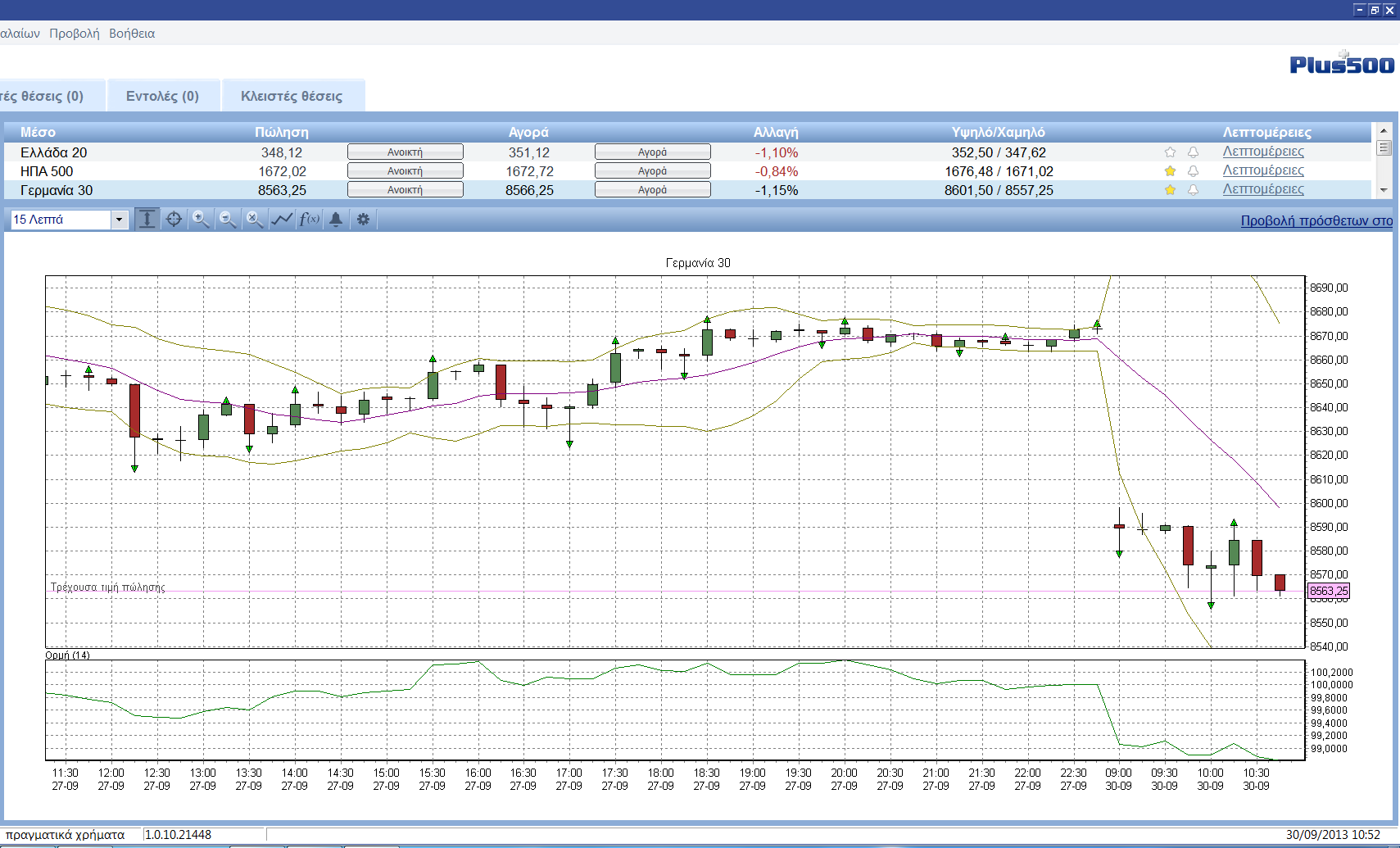Click the 30/09/2013 10:52 status bar date

pyautogui.click(x=1333, y=835)
